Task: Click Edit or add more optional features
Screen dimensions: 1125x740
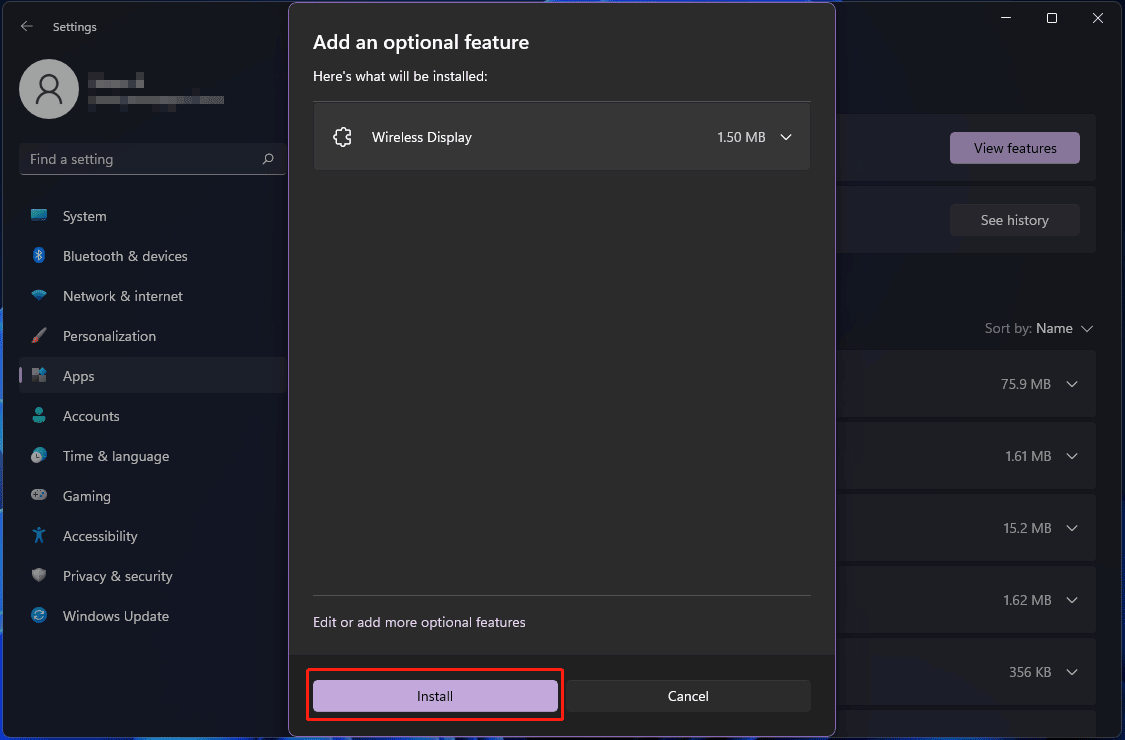Action: (419, 622)
